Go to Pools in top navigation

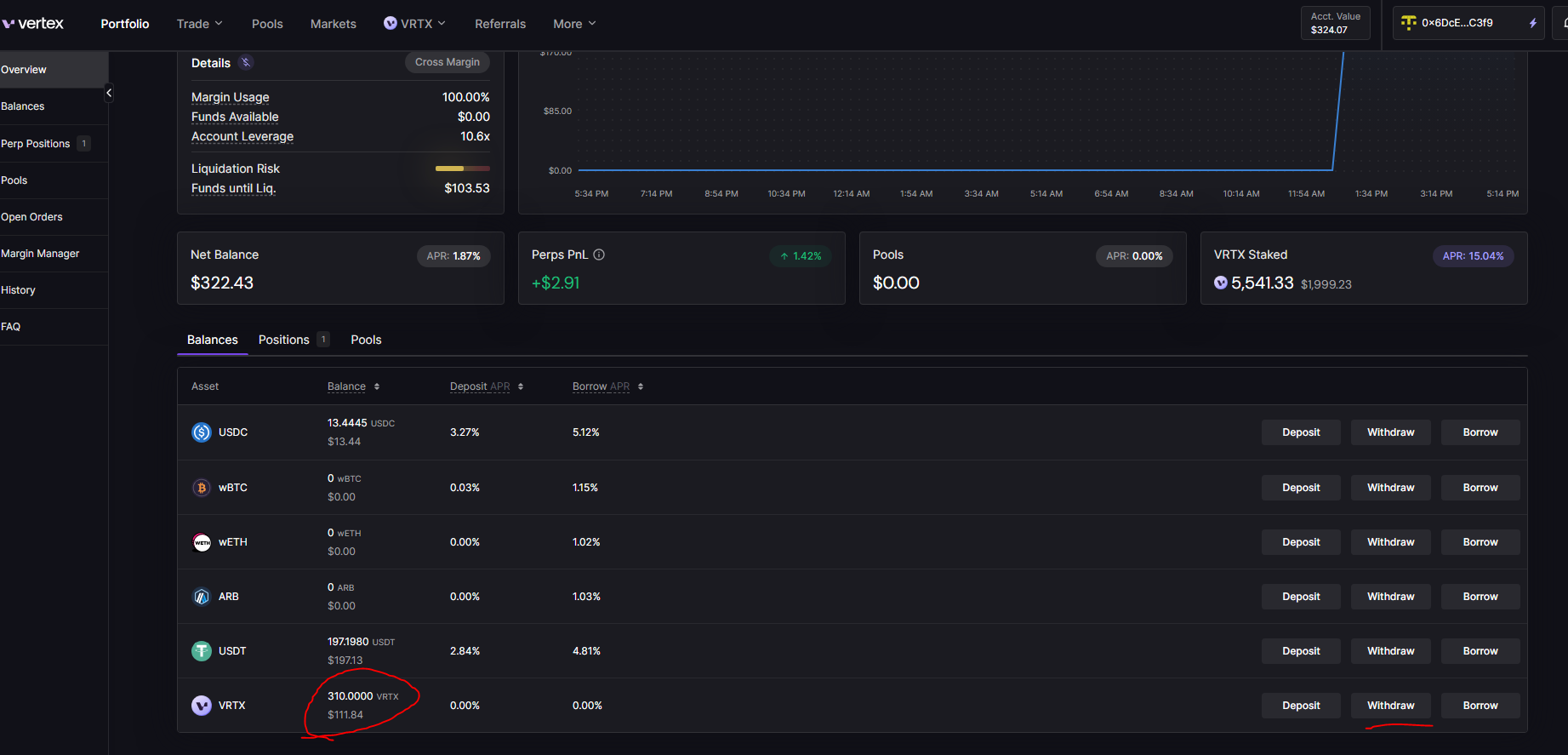coord(267,24)
